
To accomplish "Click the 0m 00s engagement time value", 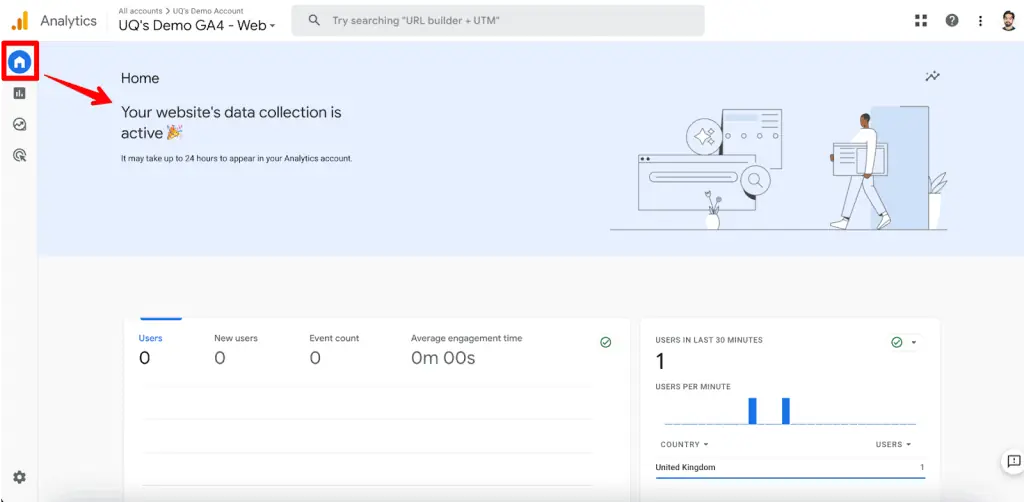I will [443, 358].
